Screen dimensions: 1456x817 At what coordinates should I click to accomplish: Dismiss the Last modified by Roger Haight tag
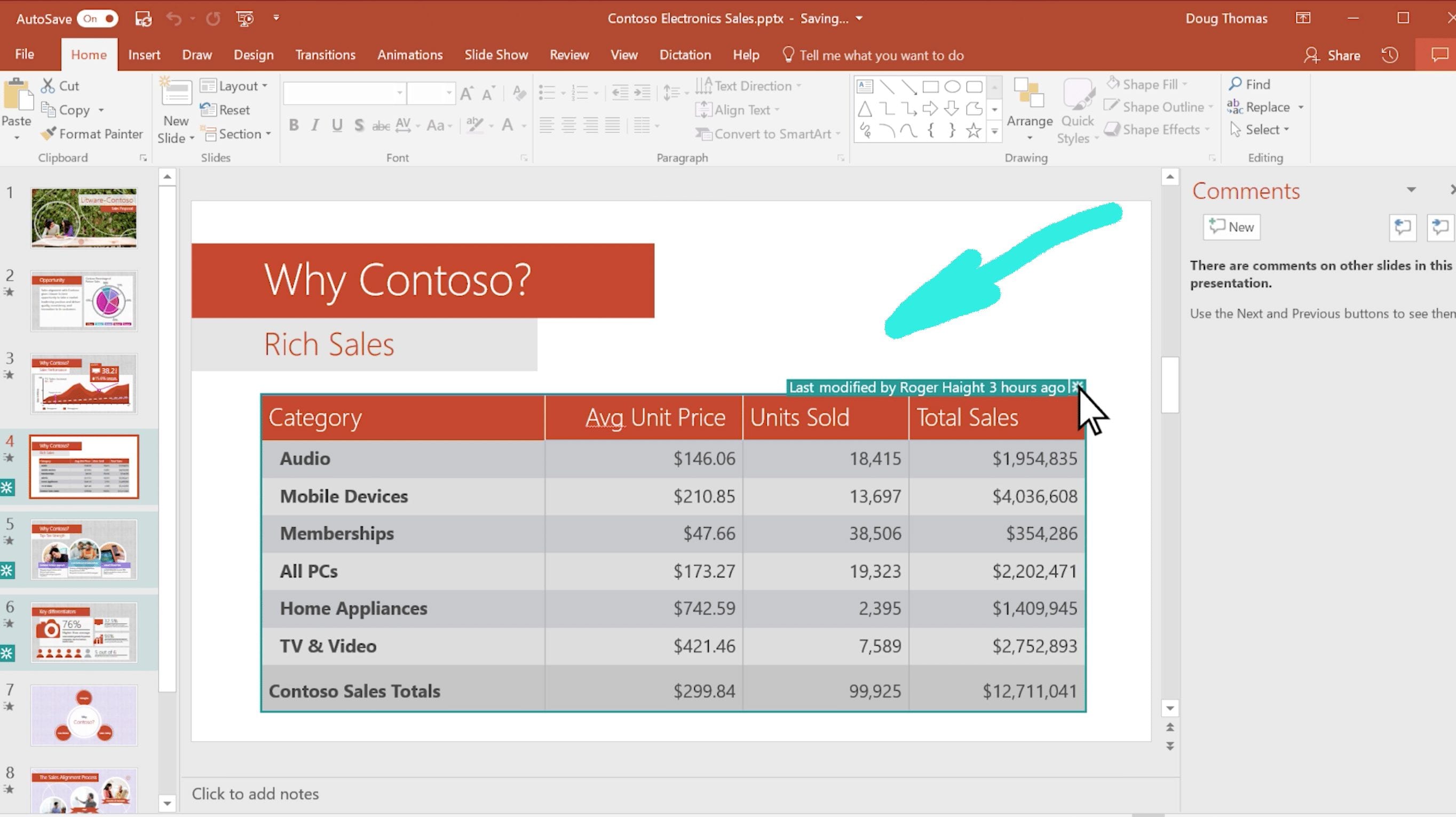coord(1077,387)
